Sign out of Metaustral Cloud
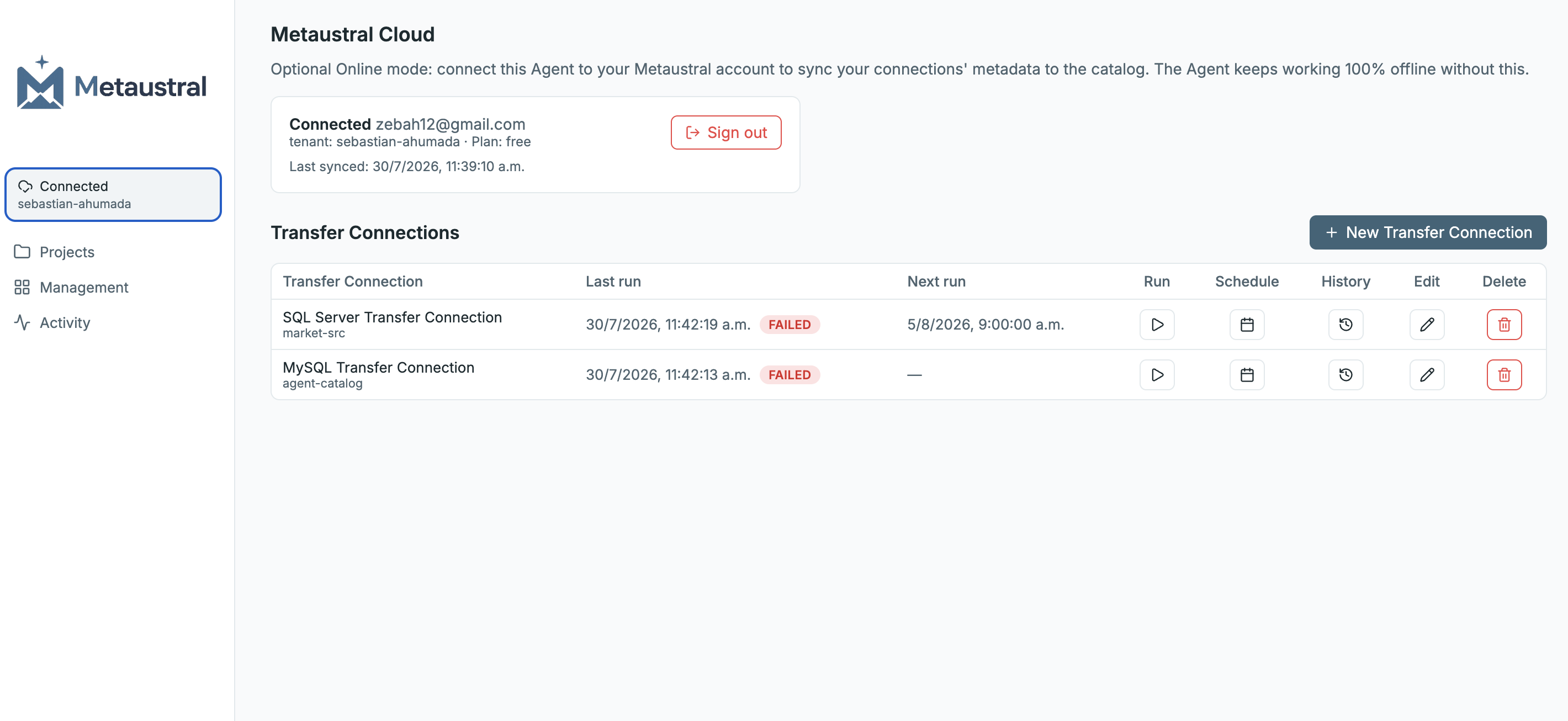The width and height of the screenshot is (1568, 721). (x=725, y=132)
